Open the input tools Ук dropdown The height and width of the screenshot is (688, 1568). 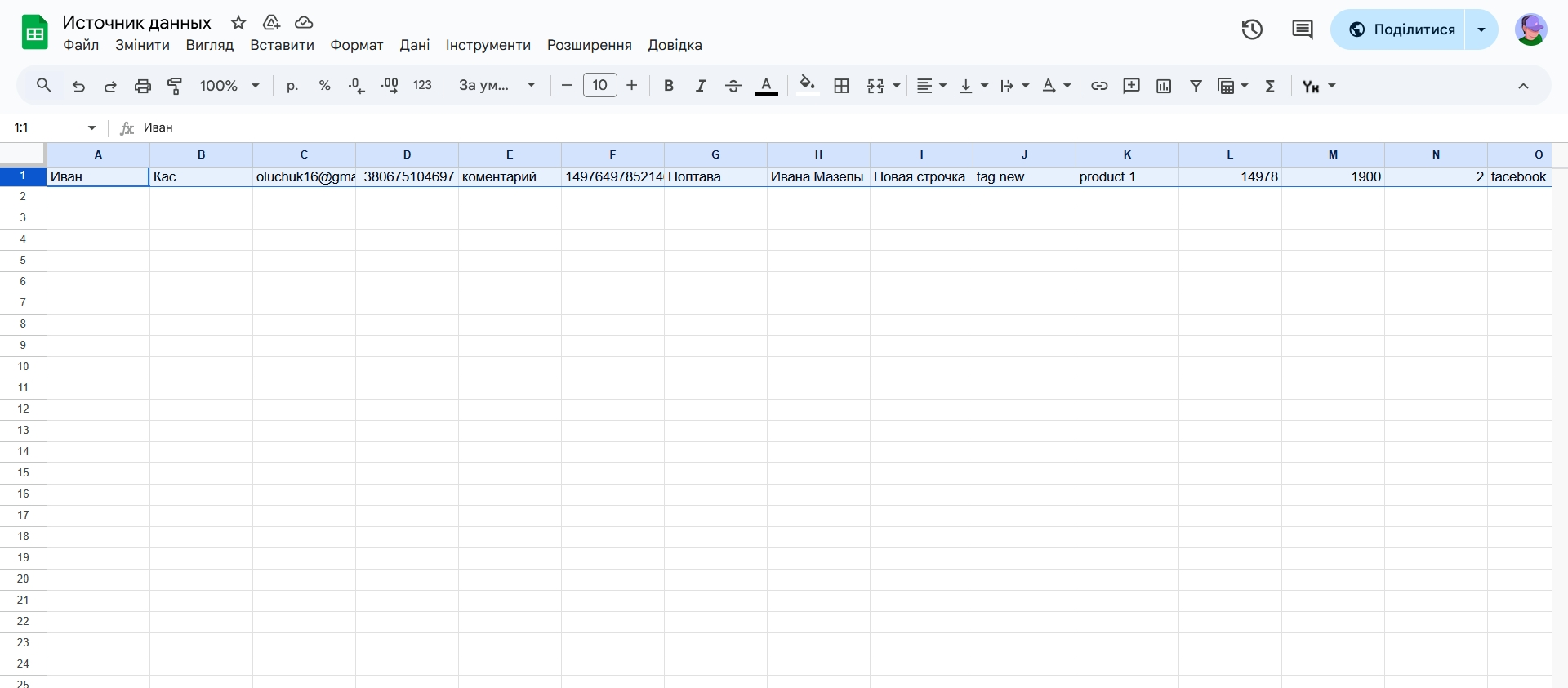(1319, 86)
